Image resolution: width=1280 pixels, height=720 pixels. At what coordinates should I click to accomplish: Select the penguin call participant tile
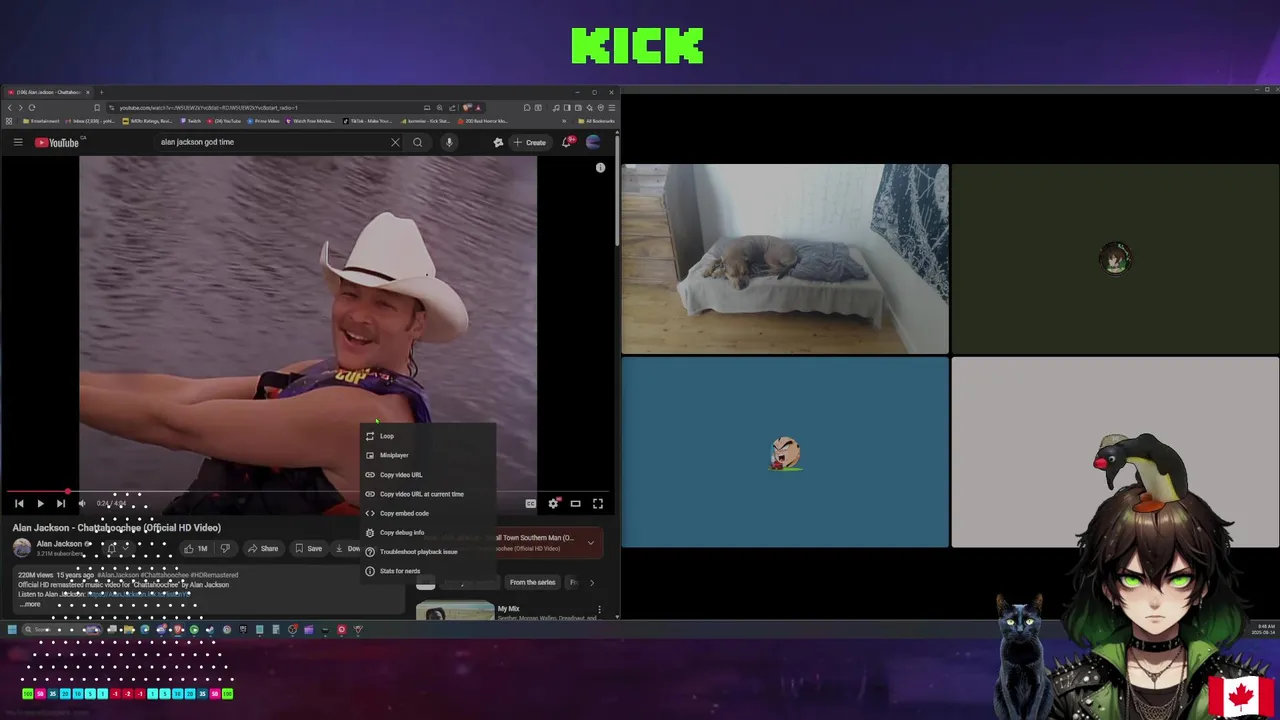click(1115, 452)
